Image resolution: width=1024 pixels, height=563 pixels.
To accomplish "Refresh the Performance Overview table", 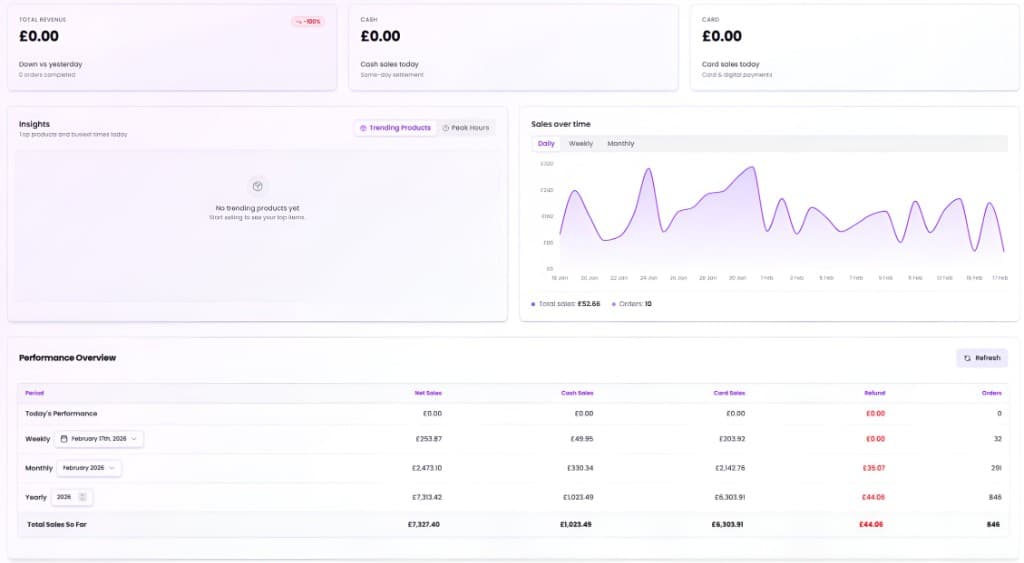I will tap(982, 358).
